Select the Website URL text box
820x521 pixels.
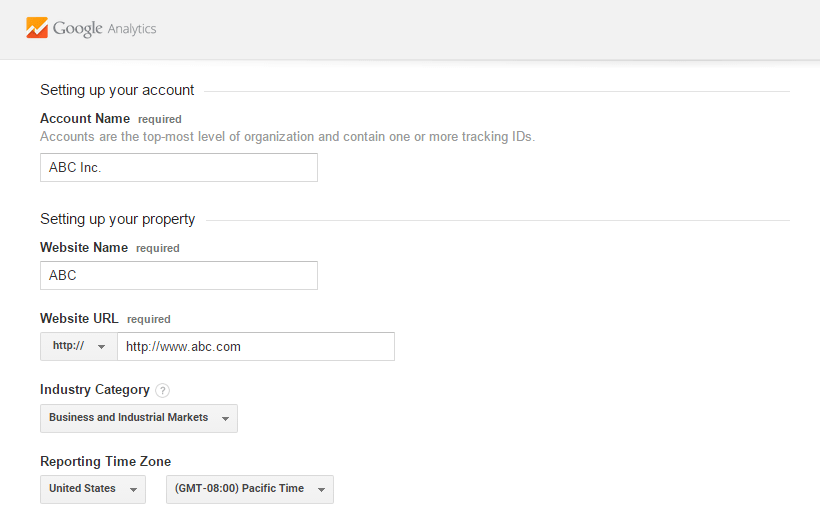255,347
